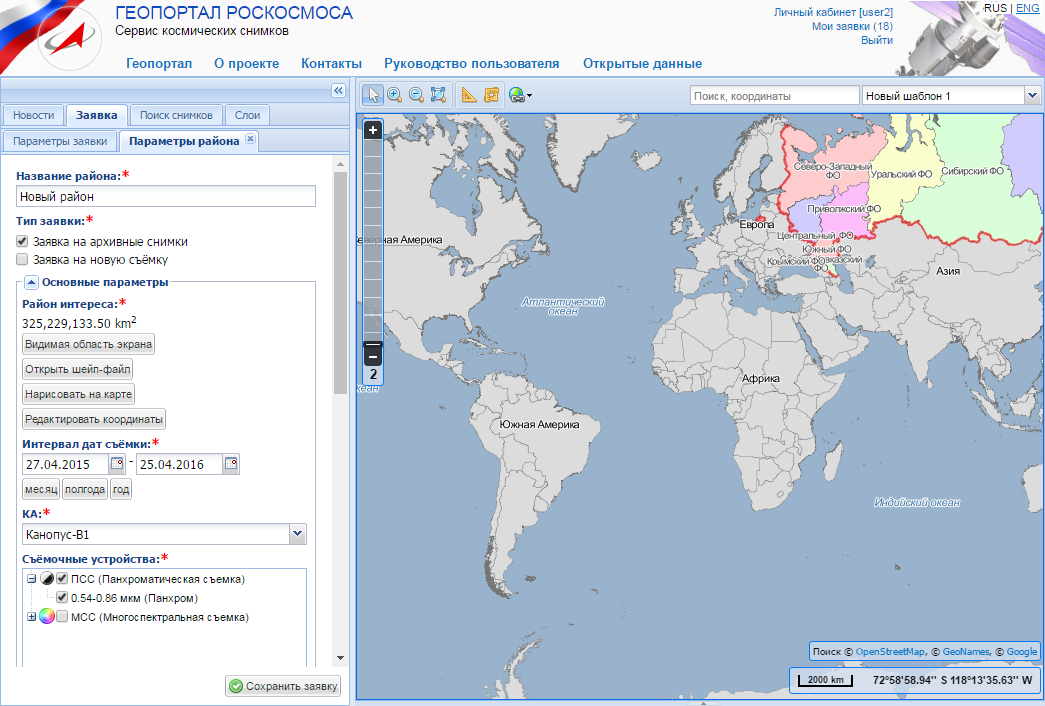Click the Открыть шейп-файл button

(77, 369)
